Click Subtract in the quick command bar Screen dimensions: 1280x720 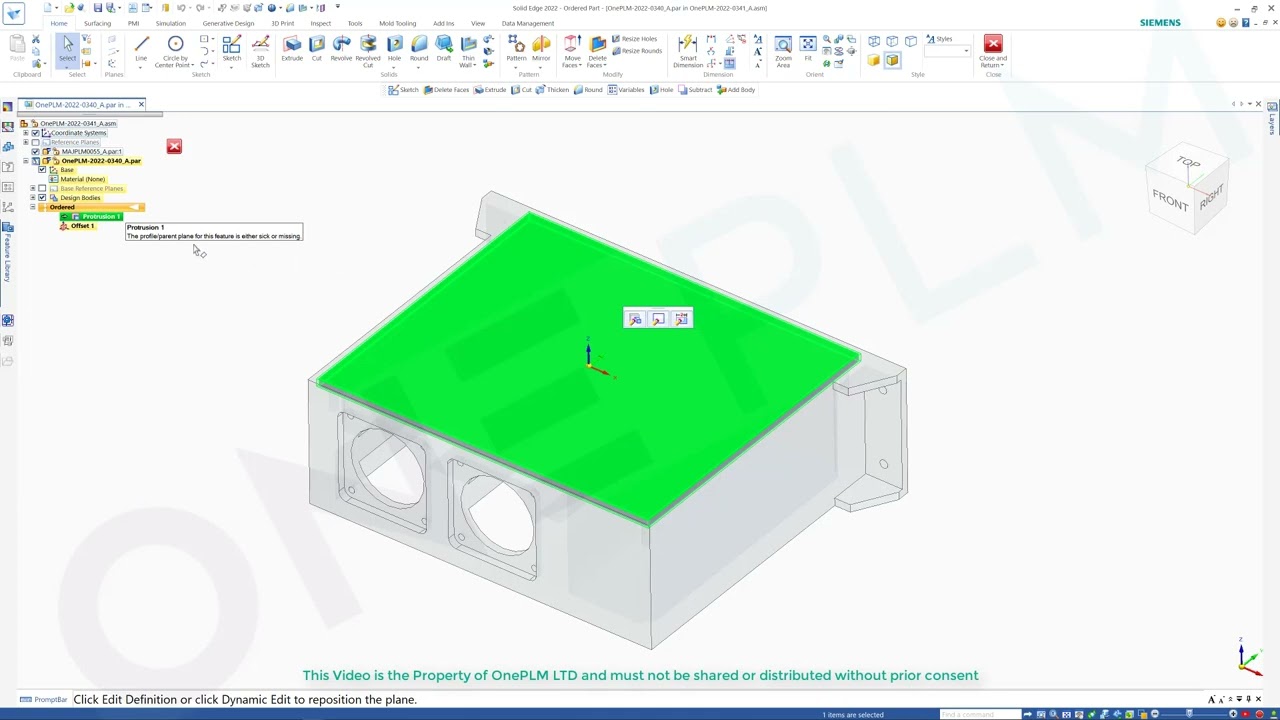click(x=695, y=90)
